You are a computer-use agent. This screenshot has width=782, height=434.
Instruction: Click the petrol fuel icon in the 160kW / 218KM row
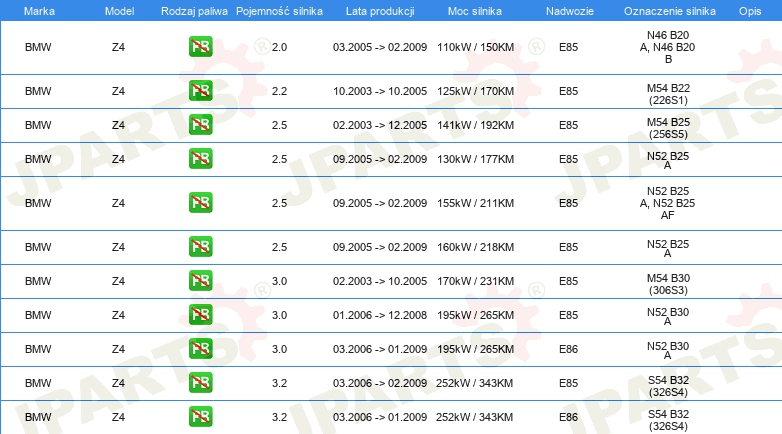tap(201, 246)
